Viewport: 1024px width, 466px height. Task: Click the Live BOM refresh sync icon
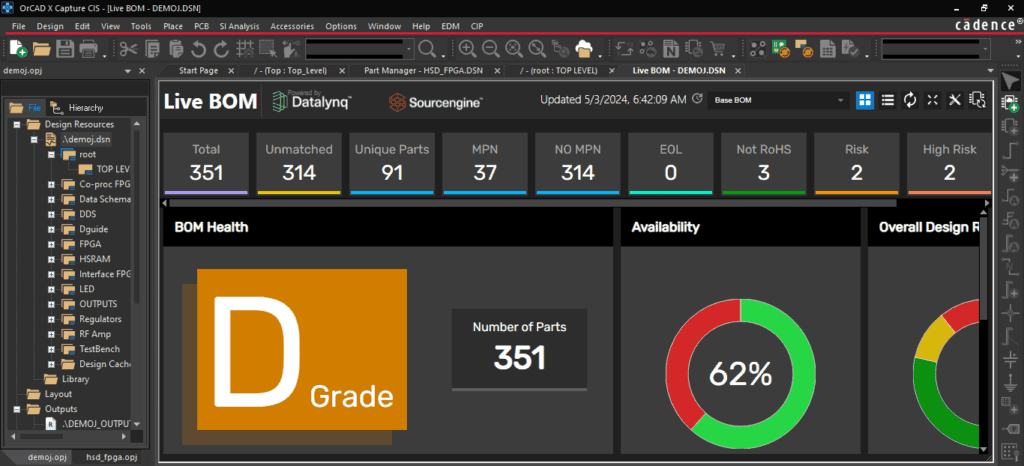pyautogui.click(x=910, y=100)
